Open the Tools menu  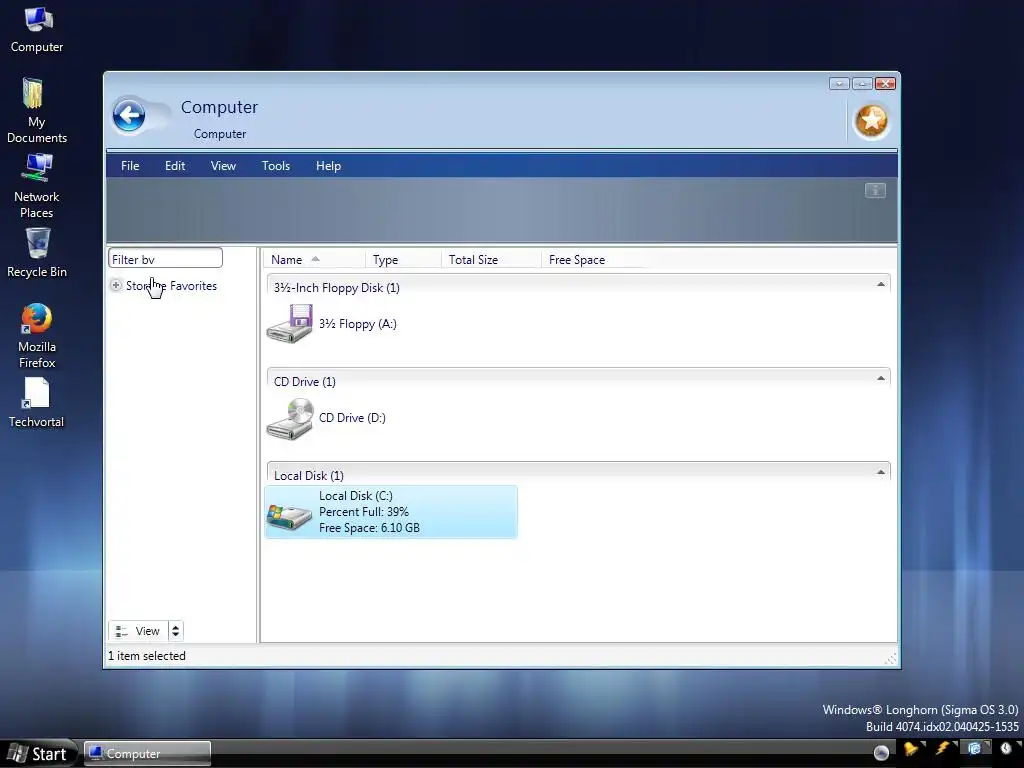pos(276,166)
